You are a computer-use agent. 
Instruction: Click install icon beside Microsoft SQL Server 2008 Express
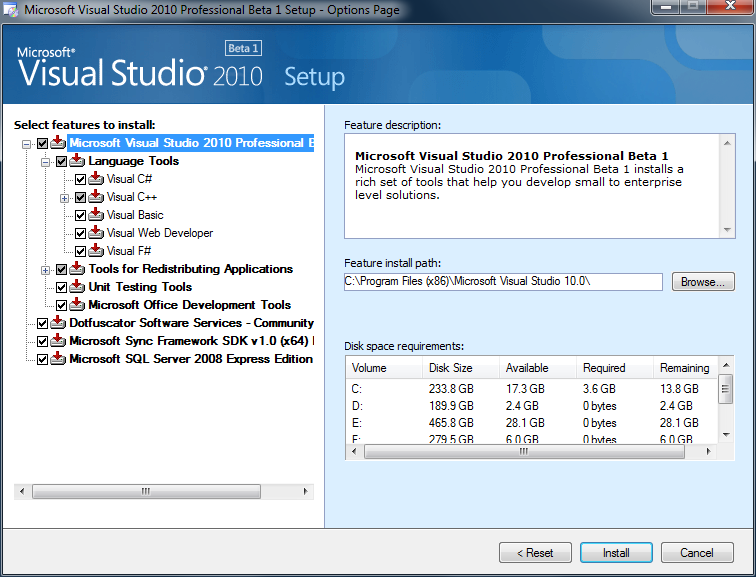pyautogui.click(x=58, y=358)
